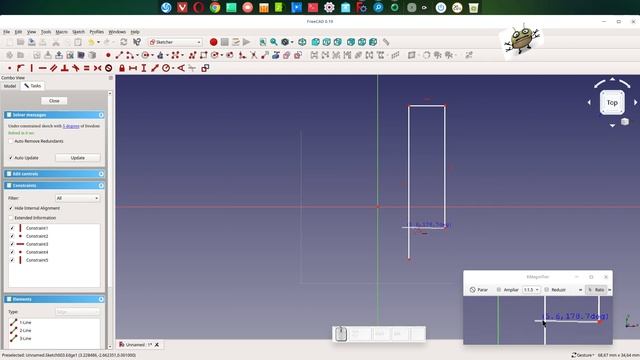Toggle the Auto Update checkbox
Viewport: 640px width, 360px height.
click(x=11, y=158)
